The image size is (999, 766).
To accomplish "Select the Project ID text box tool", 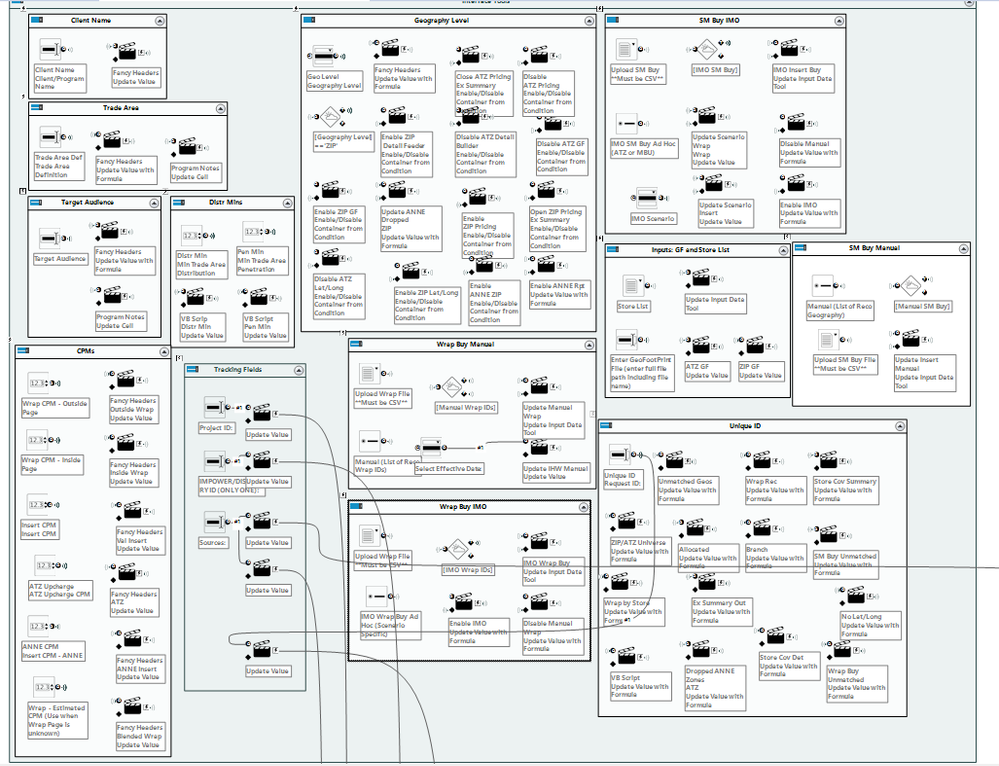I will 214,407.
